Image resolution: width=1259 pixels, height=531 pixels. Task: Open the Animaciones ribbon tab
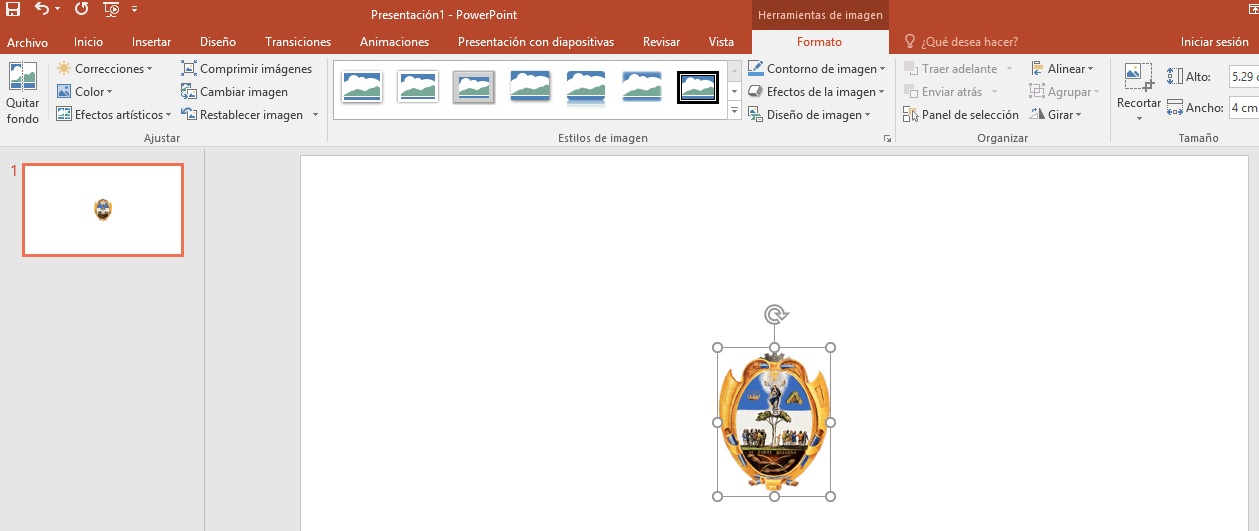click(394, 42)
